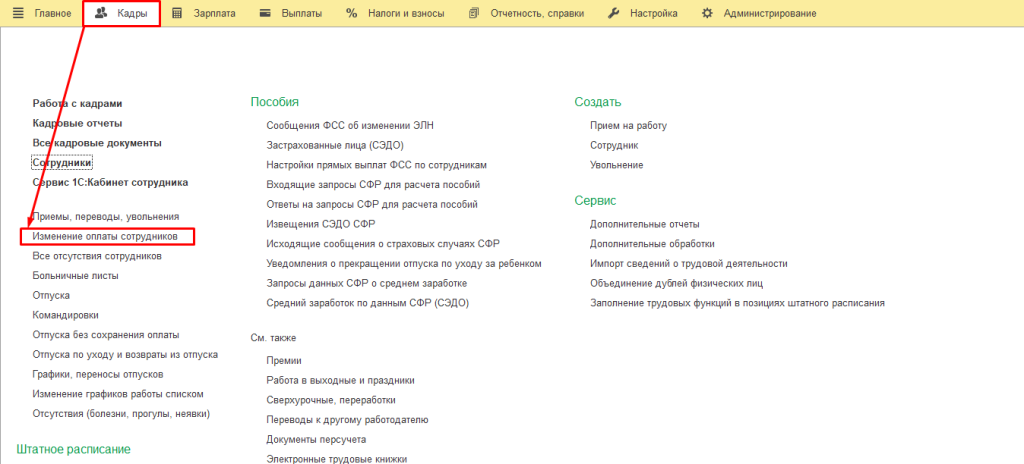Open the Зарплата menu section
Image resolution: width=1024 pixels, height=464 pixels.
[x=214, y=13]
